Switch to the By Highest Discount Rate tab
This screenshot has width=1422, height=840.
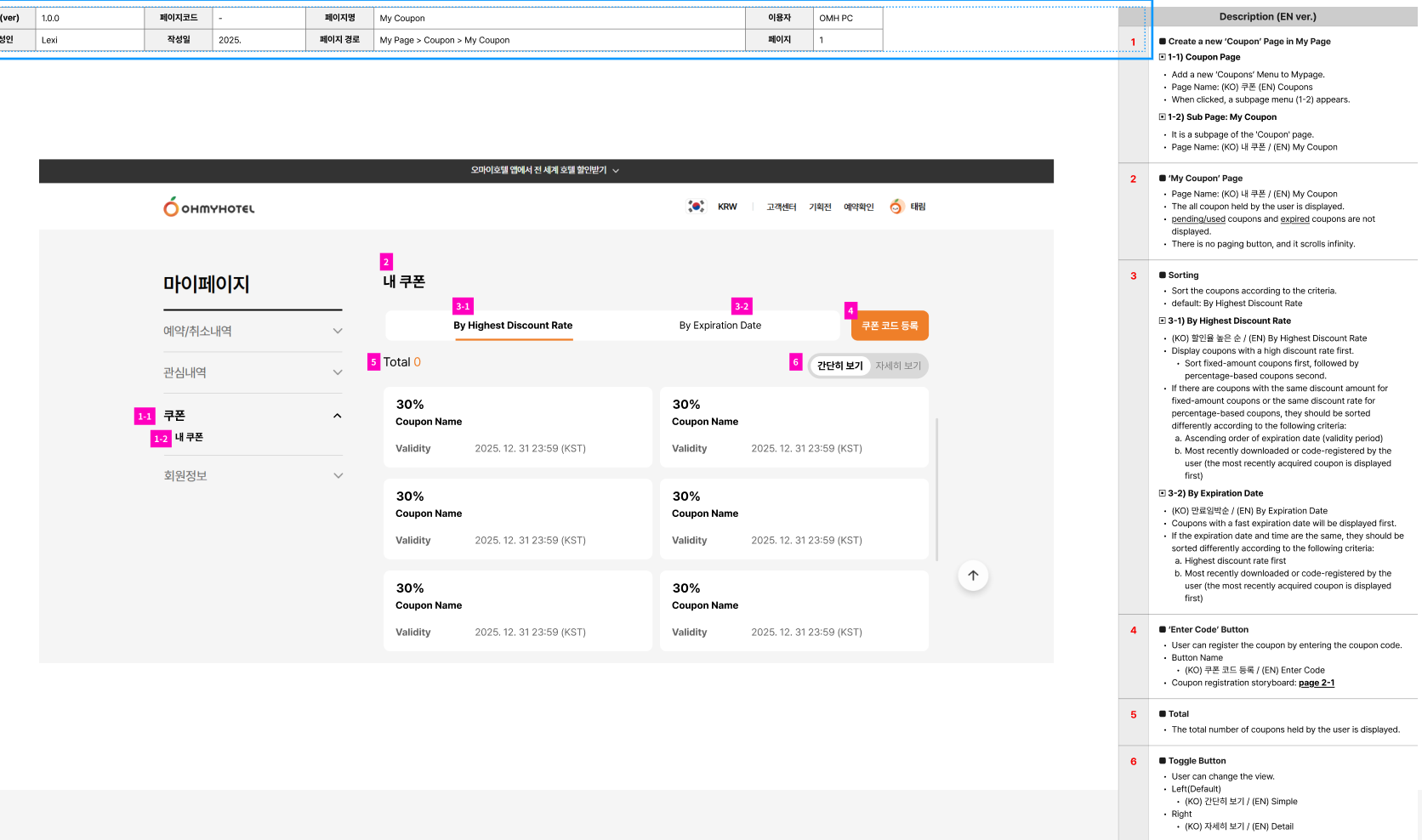click(513, 326)
